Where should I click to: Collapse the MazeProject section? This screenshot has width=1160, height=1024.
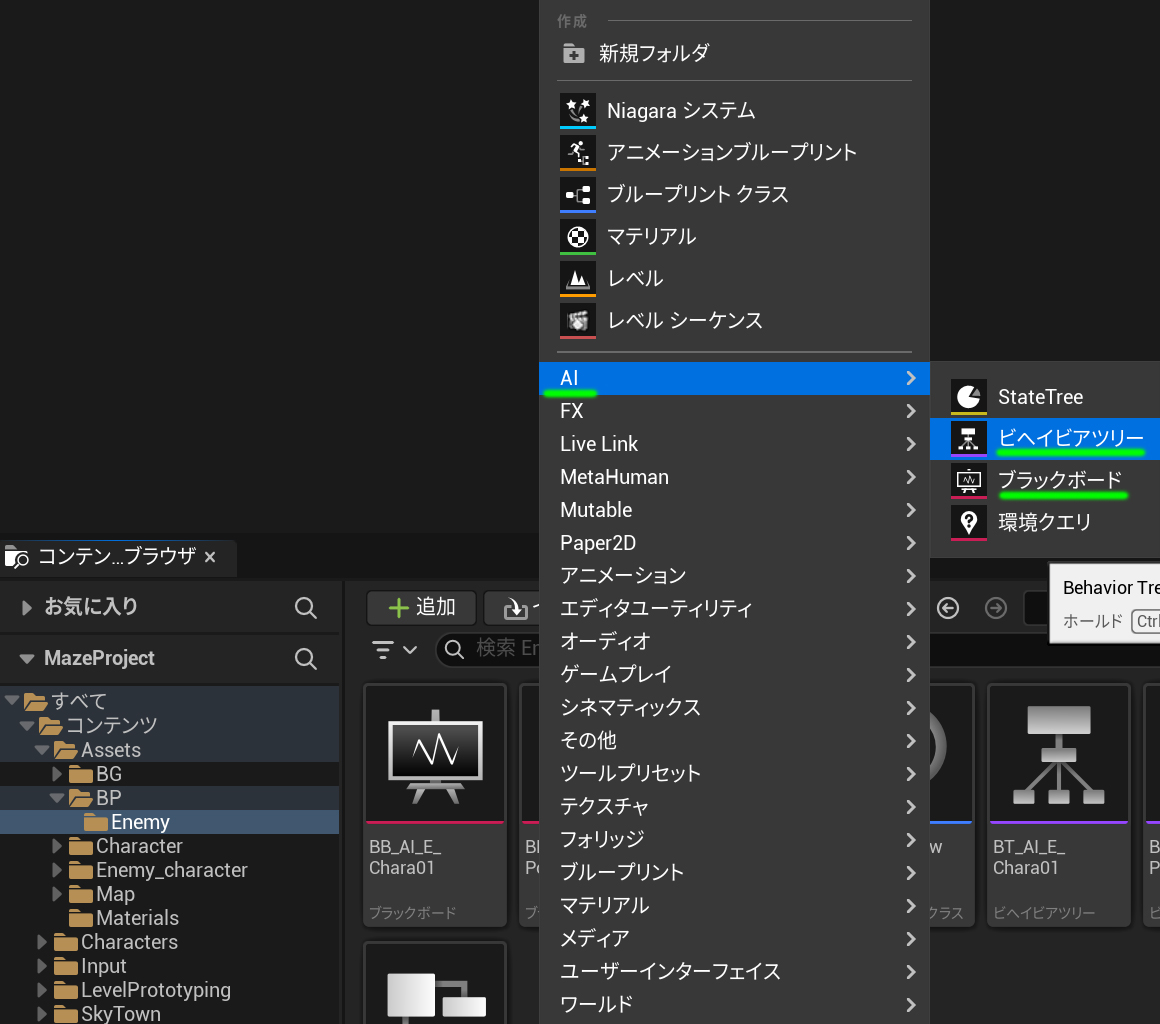26,659
